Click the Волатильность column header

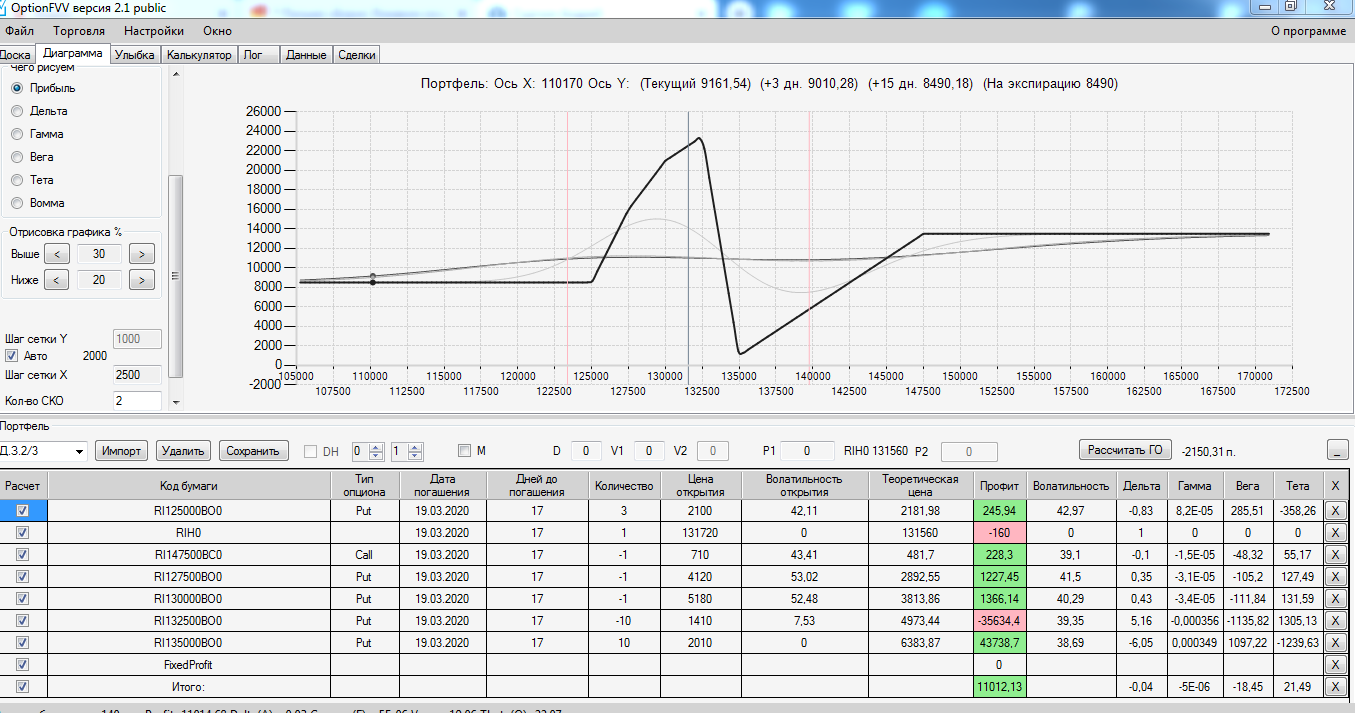pyautogui.click(x=1071, y=486)
